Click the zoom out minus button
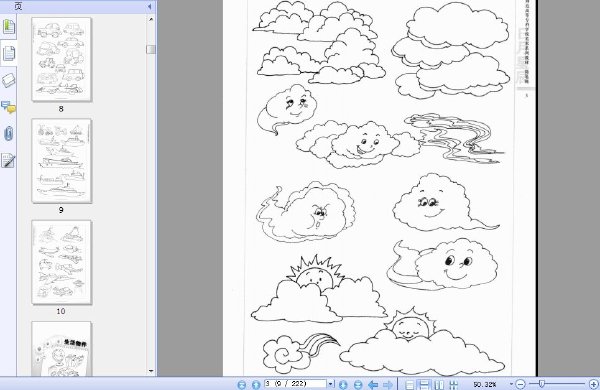The image size is (600, 390). pos(520,384)
